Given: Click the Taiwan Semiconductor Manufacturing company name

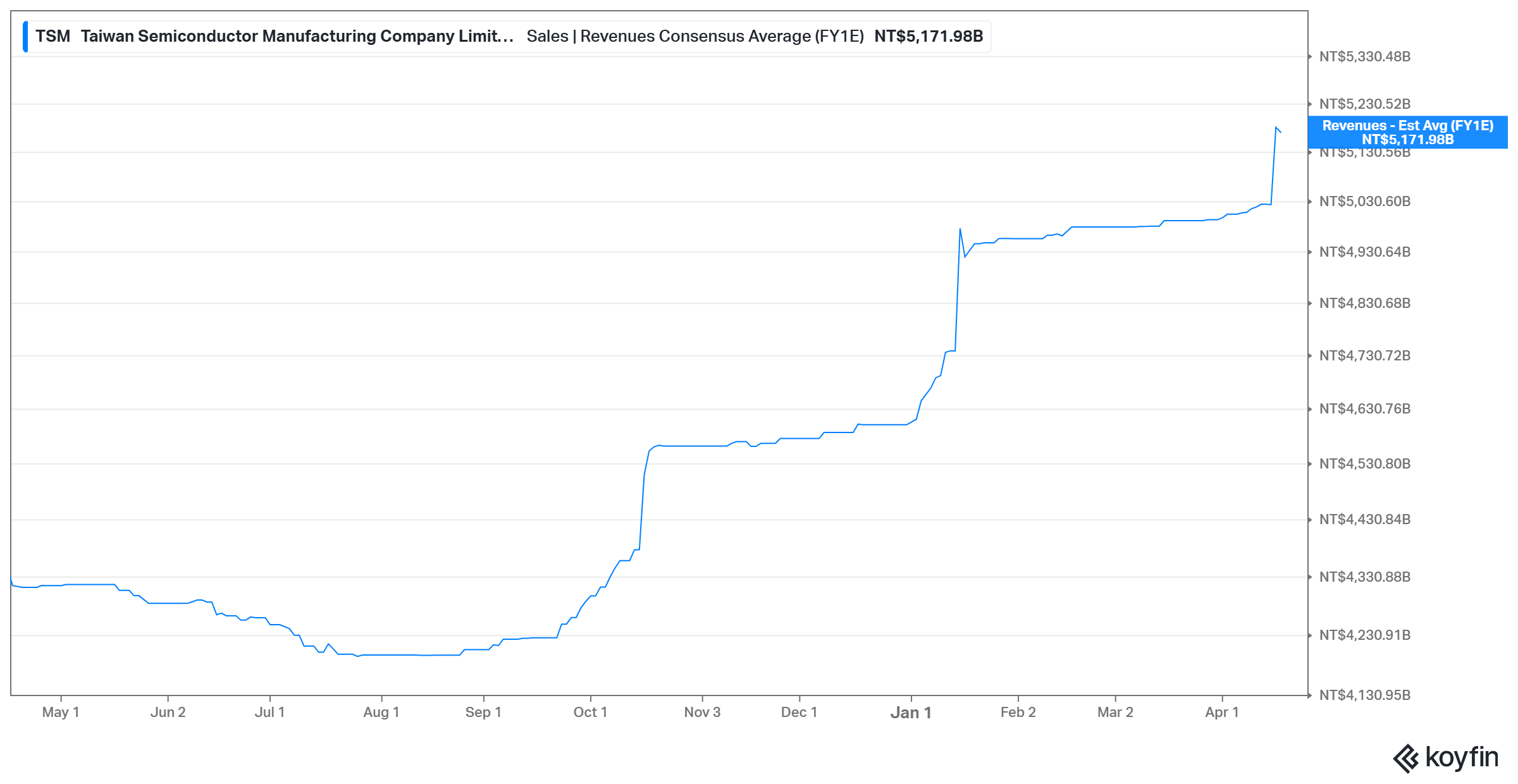Looking at the screenshot, I should pyautogui.click(x=297, y=37).
